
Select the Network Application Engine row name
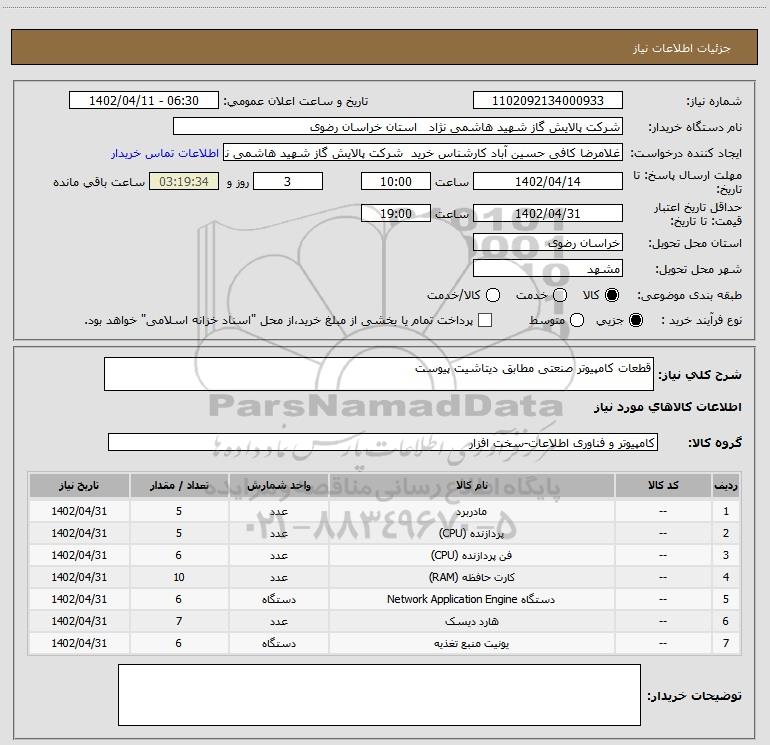[471, 599]
